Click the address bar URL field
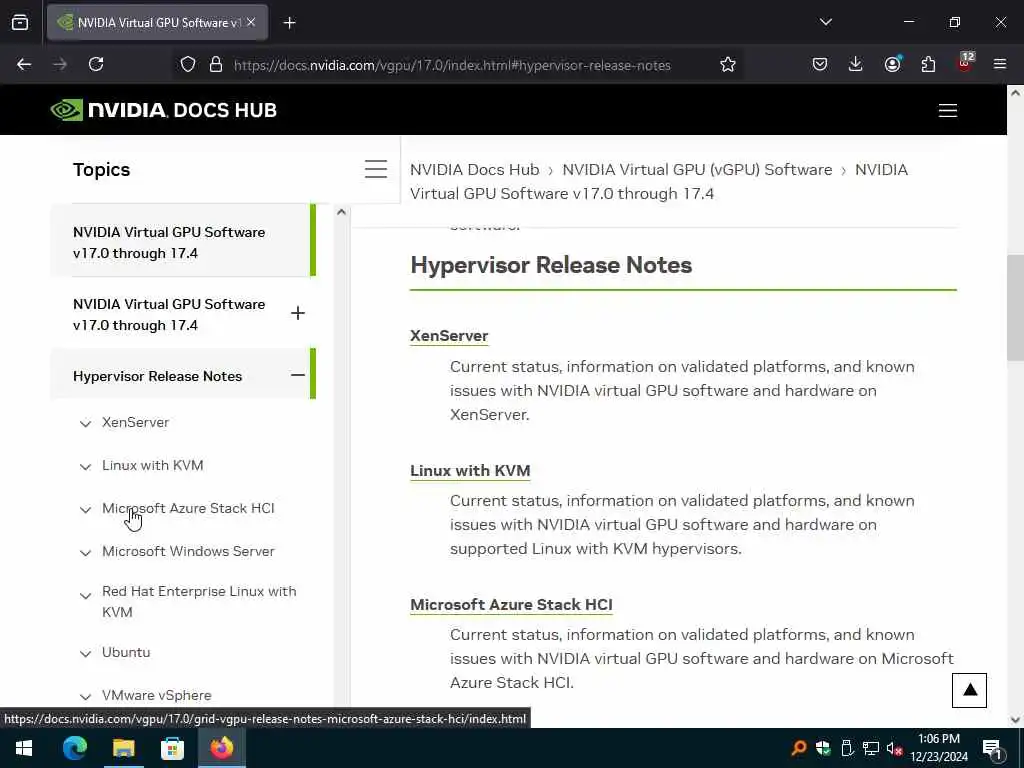This screenshot has width=1024, height=768. [452, 65]
